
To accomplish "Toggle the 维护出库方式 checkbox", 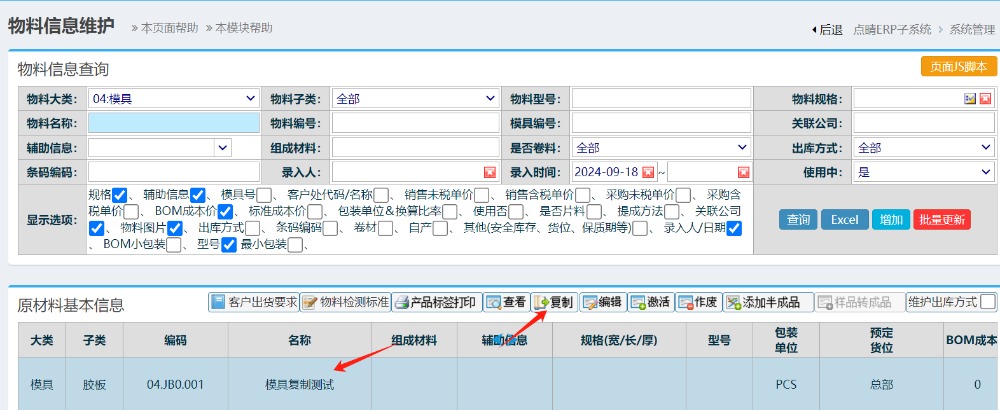I will click(988, 302).
